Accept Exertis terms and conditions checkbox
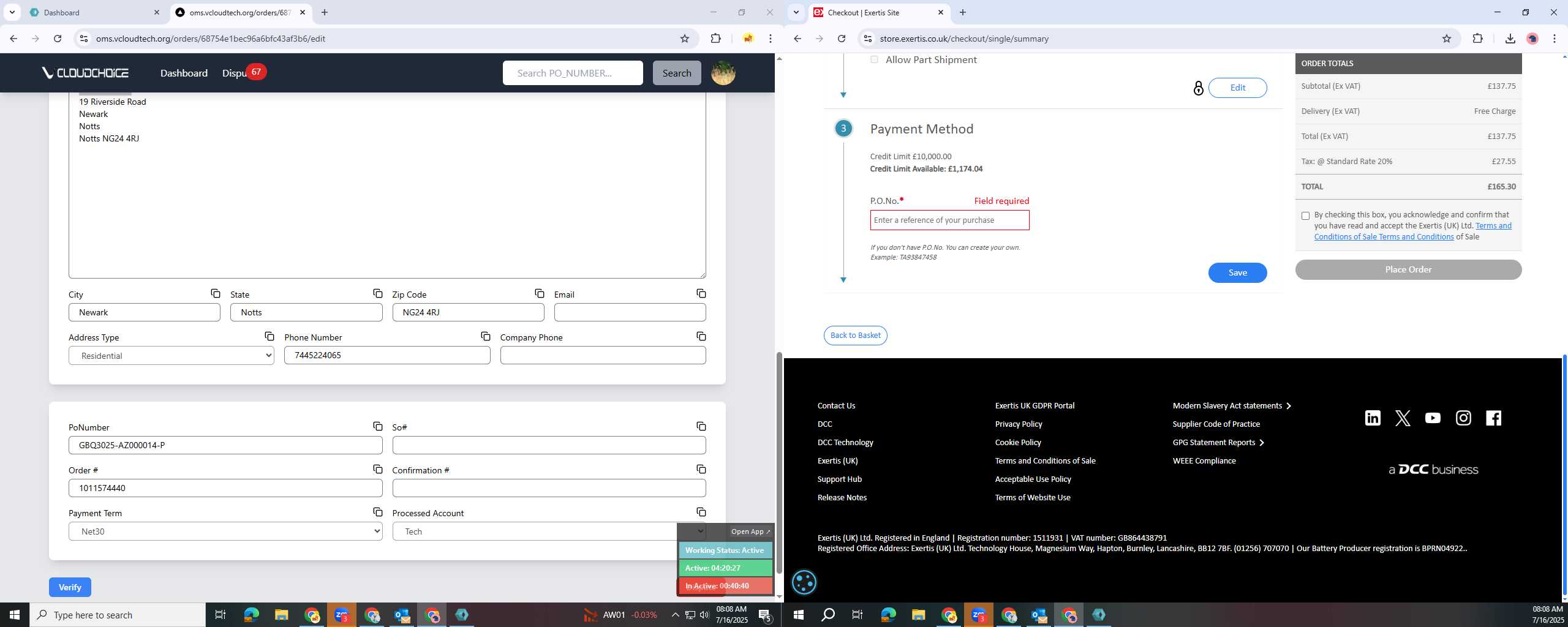1568x627 pixels. pos(1305,216)
